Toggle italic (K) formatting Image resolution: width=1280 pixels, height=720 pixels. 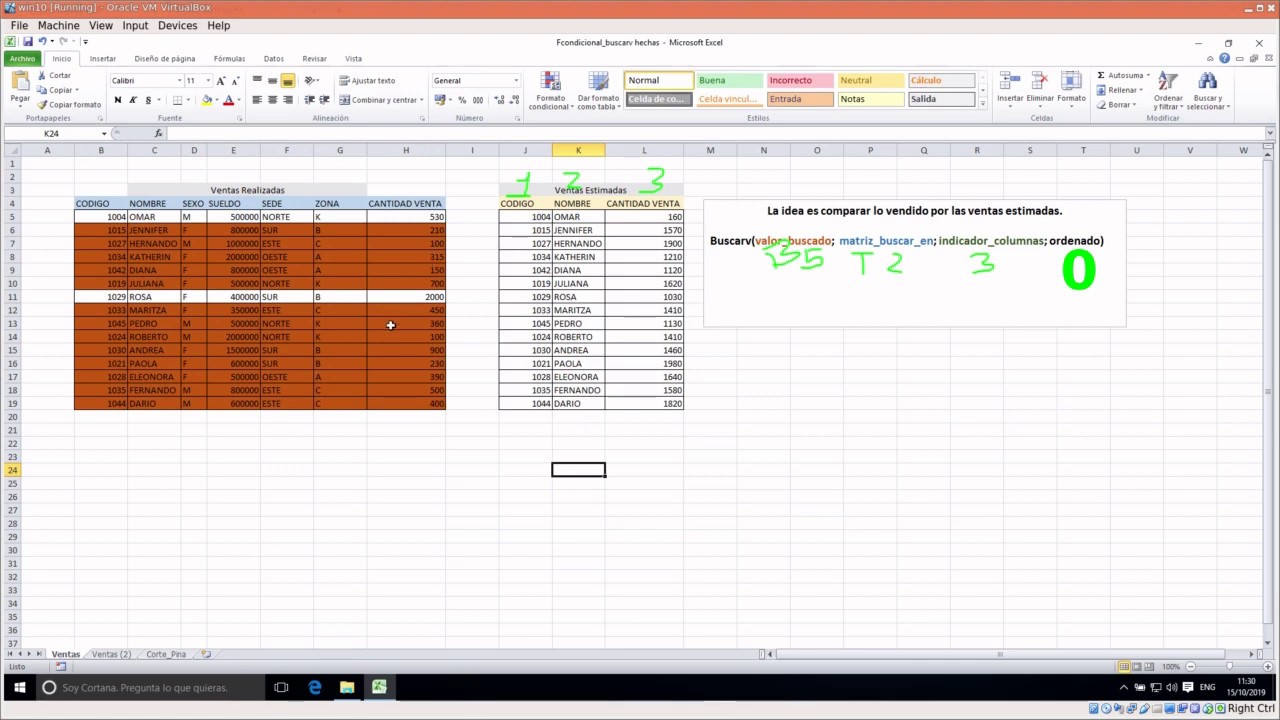tap(132, 100)
